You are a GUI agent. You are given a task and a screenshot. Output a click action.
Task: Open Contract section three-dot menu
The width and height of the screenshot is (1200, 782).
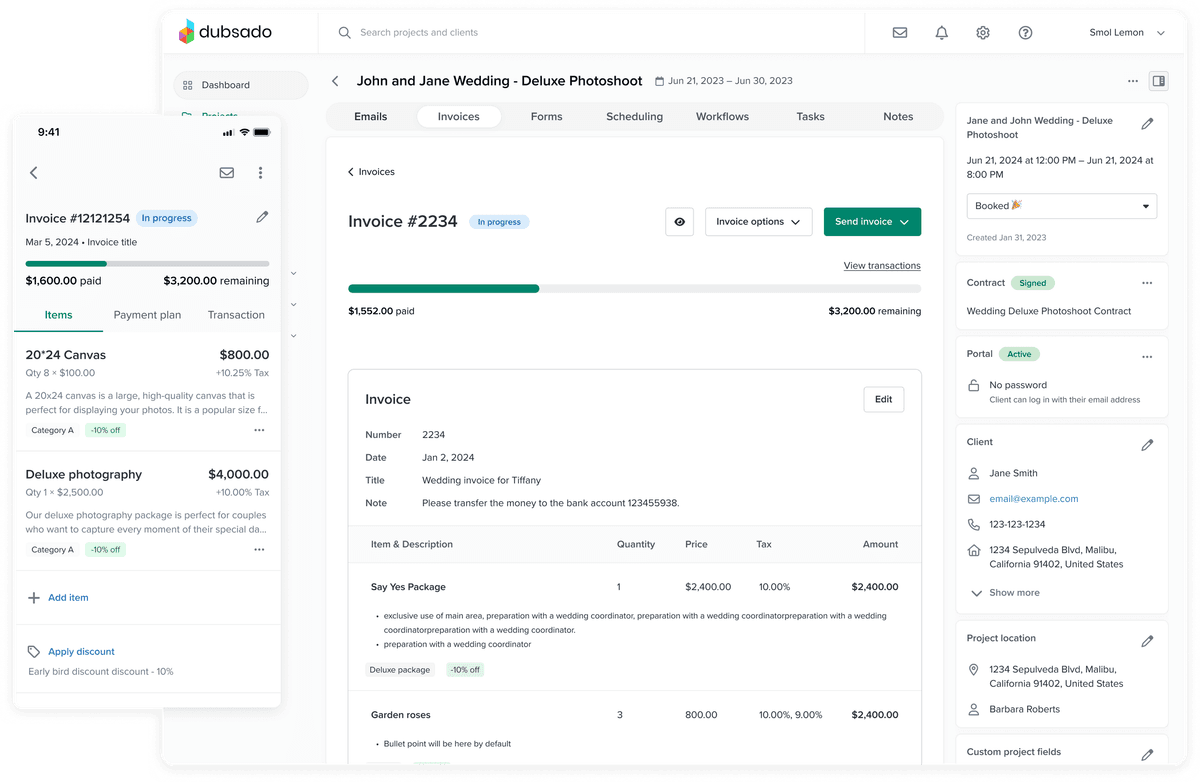pyautogui.click(x=1147, y=284)
